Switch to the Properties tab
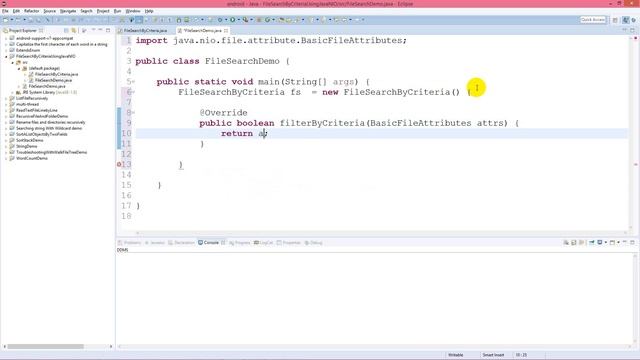The height and width of the screenshot is (360, 640). pyautogui.click(x=289, y=243)
